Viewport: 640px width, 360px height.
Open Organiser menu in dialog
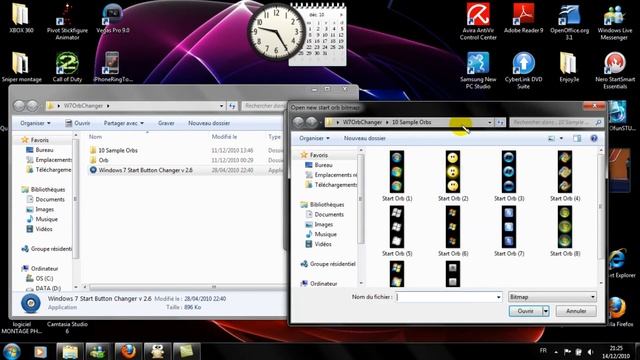(314, 138)
